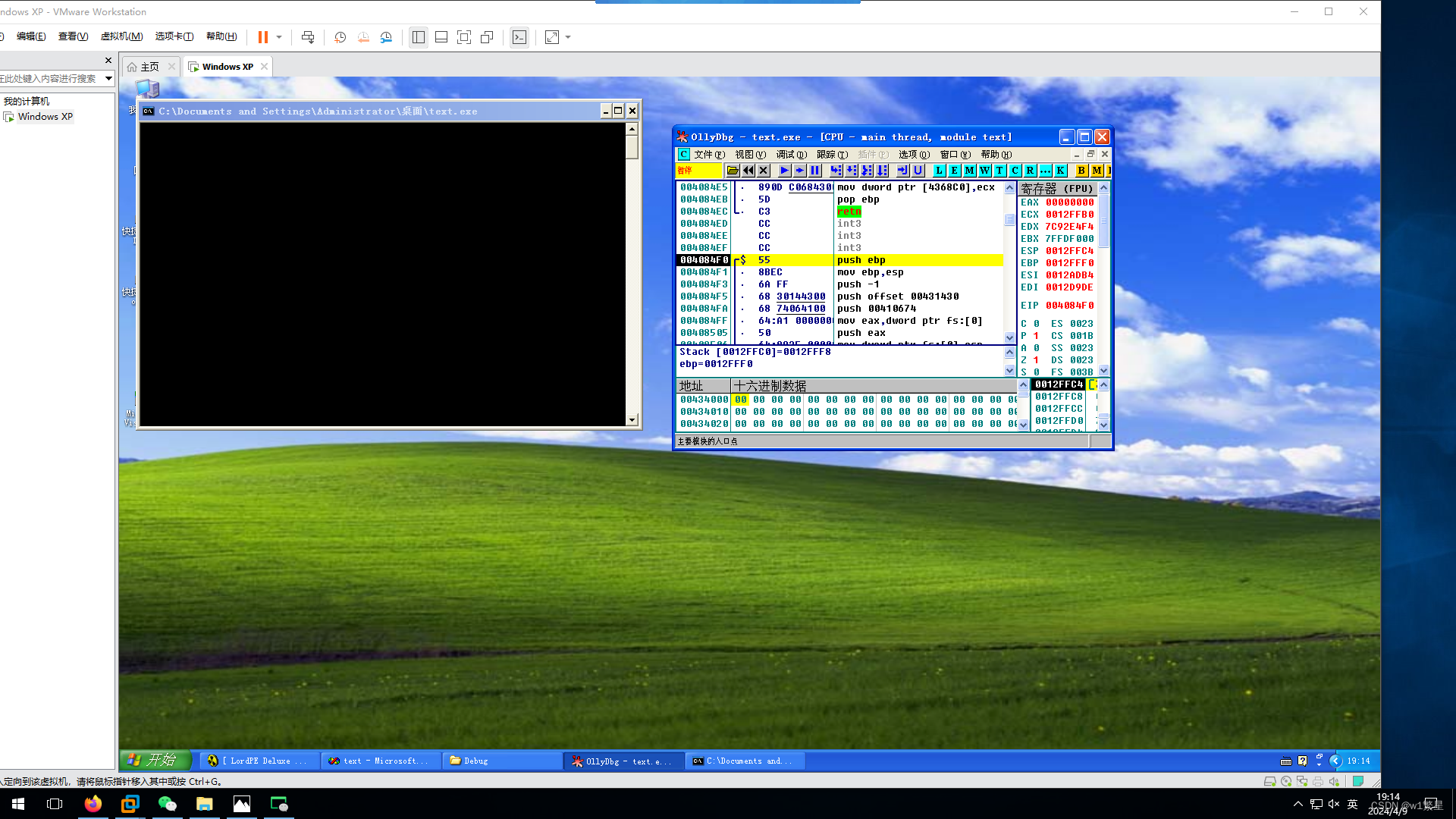
Task: Click the cmd window vertical scrollbar thumb
Action: point(632,147)
